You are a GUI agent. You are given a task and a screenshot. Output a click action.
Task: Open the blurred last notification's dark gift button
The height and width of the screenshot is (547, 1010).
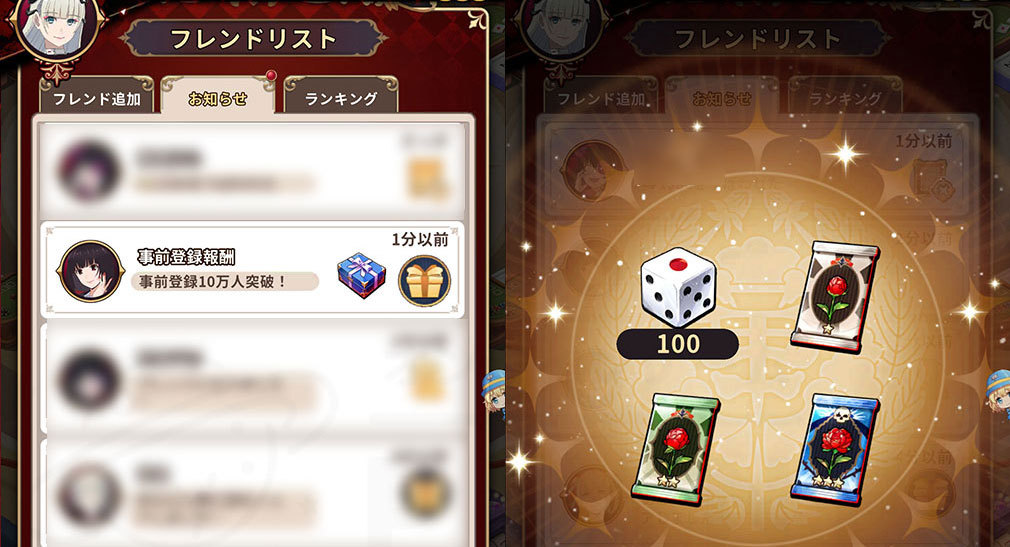pyautogui.click(x=424, y=493)
